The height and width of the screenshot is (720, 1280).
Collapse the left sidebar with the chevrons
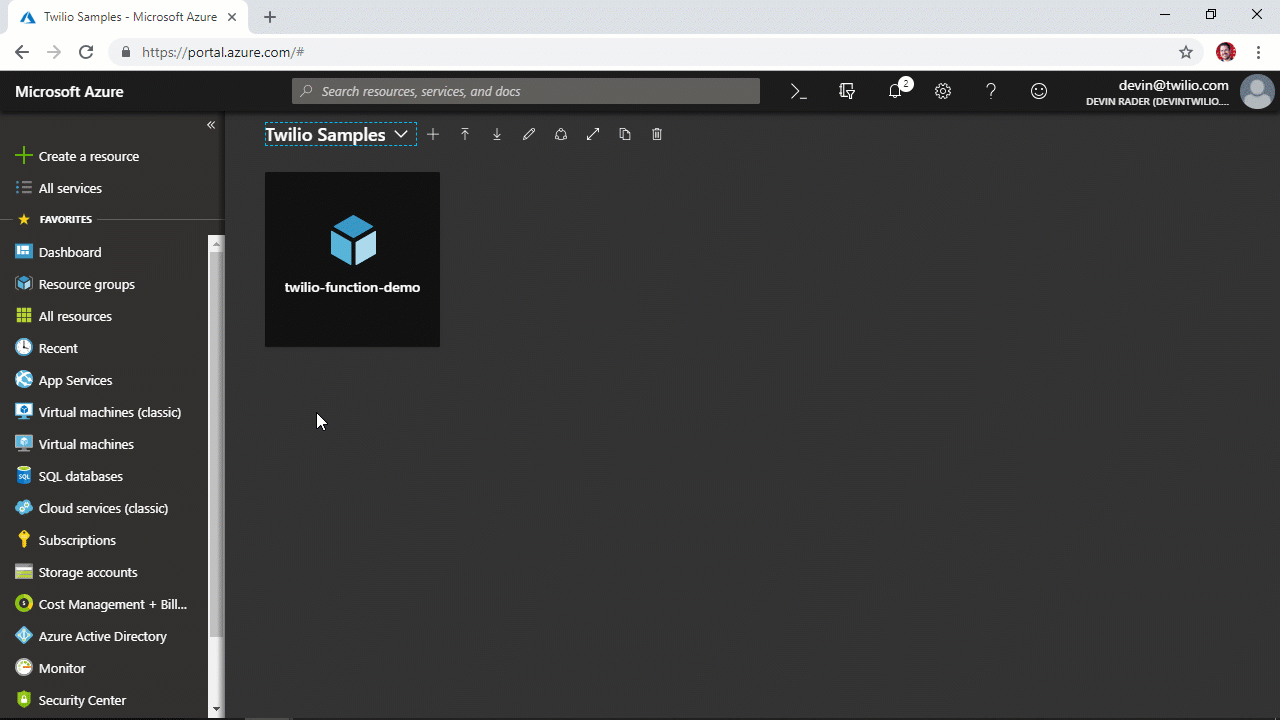211,125
